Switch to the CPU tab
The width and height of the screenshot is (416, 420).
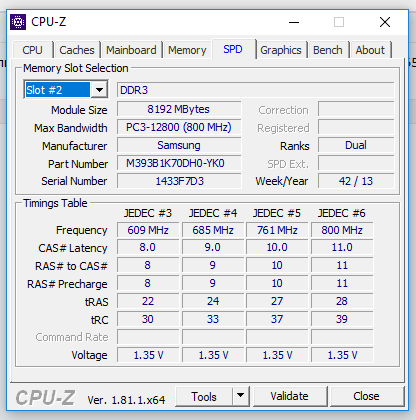pos(32,50)
